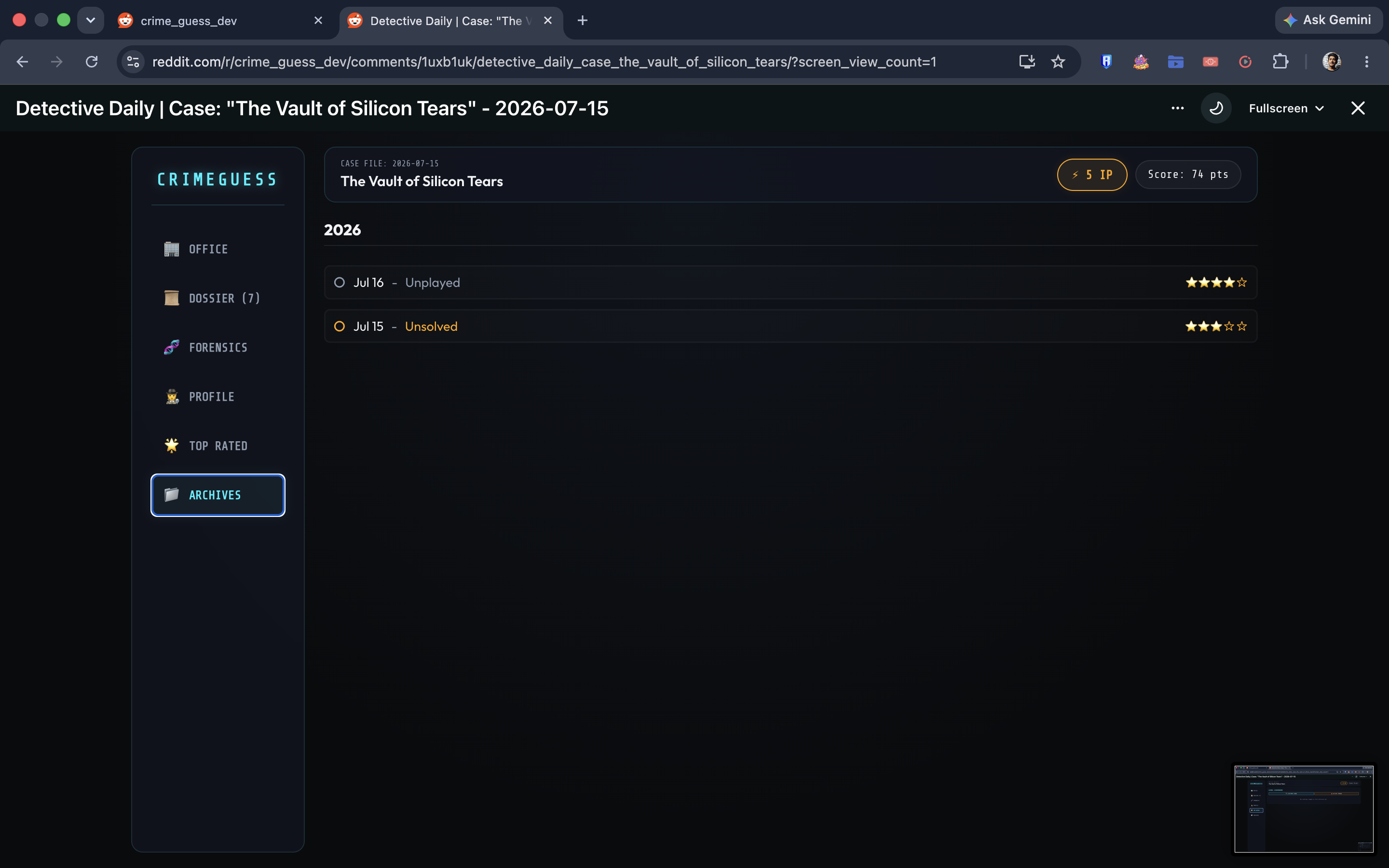Open the Dossier (7) section

point(218,298)
